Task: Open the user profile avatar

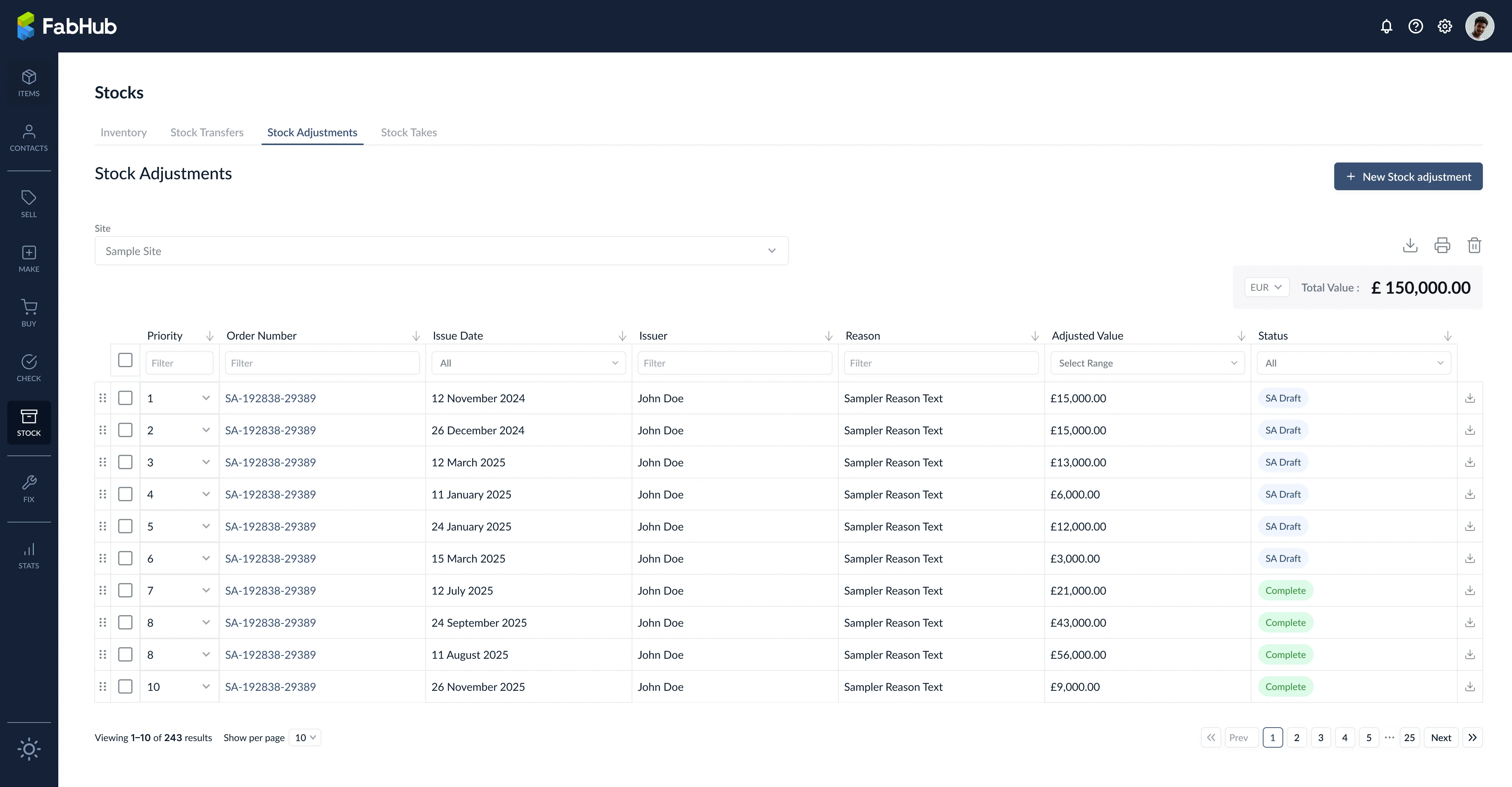Action: (x=1480, y=26)
